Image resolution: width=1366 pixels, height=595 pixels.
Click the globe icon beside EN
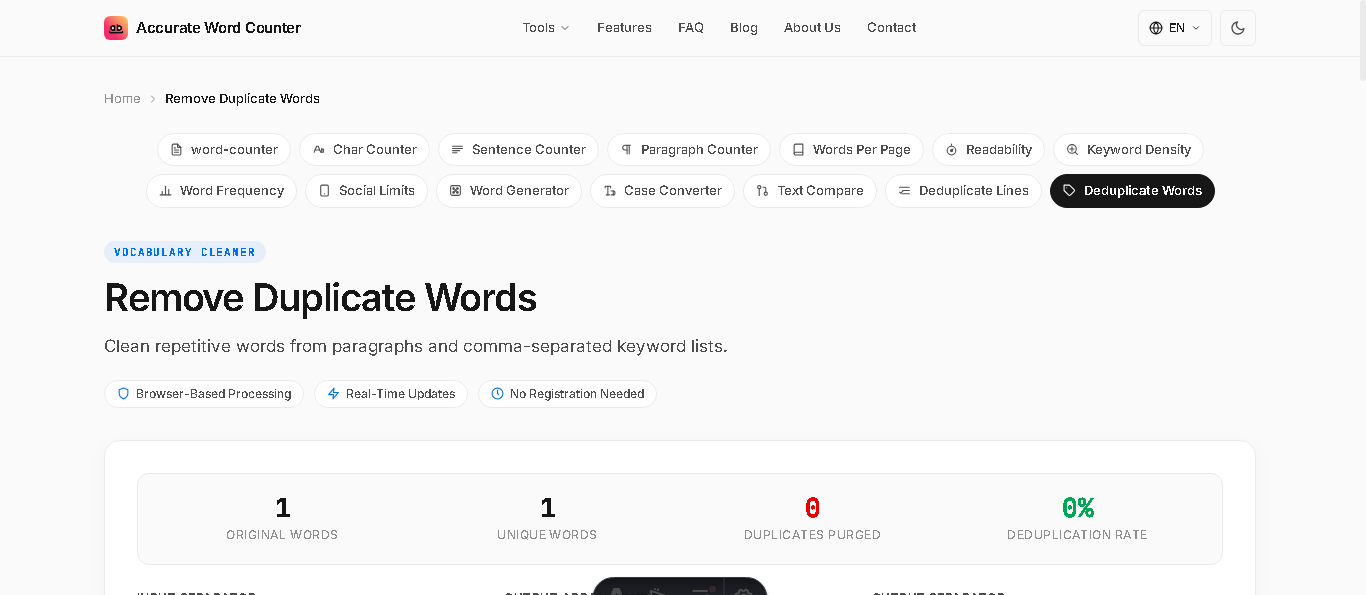1156,28
